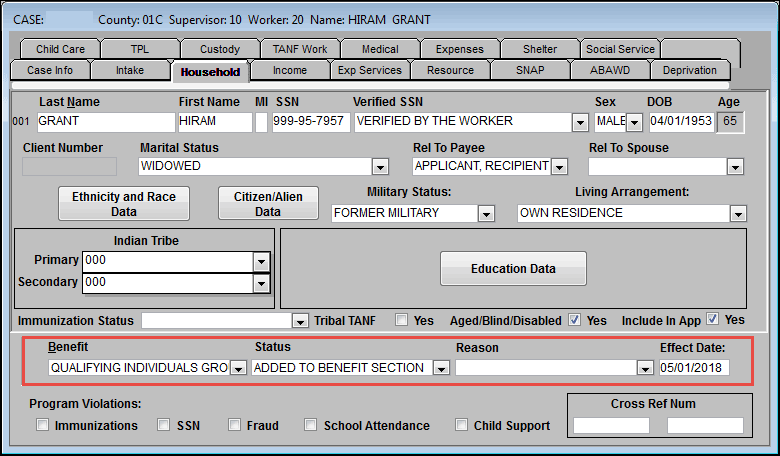
Task: Expand the Rel To Spouse dropdown
Action: coord(735,167)
